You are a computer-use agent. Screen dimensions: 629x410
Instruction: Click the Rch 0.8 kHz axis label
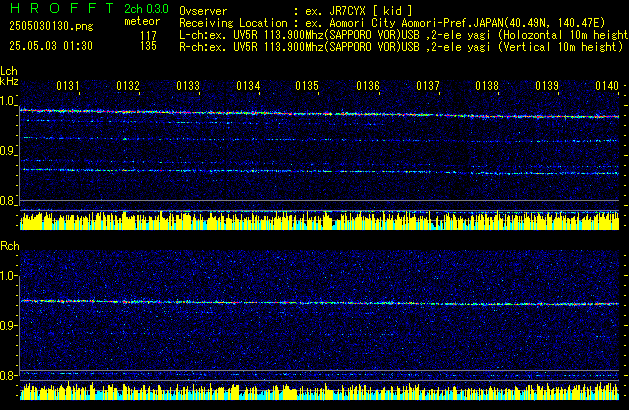pos(7,375)
